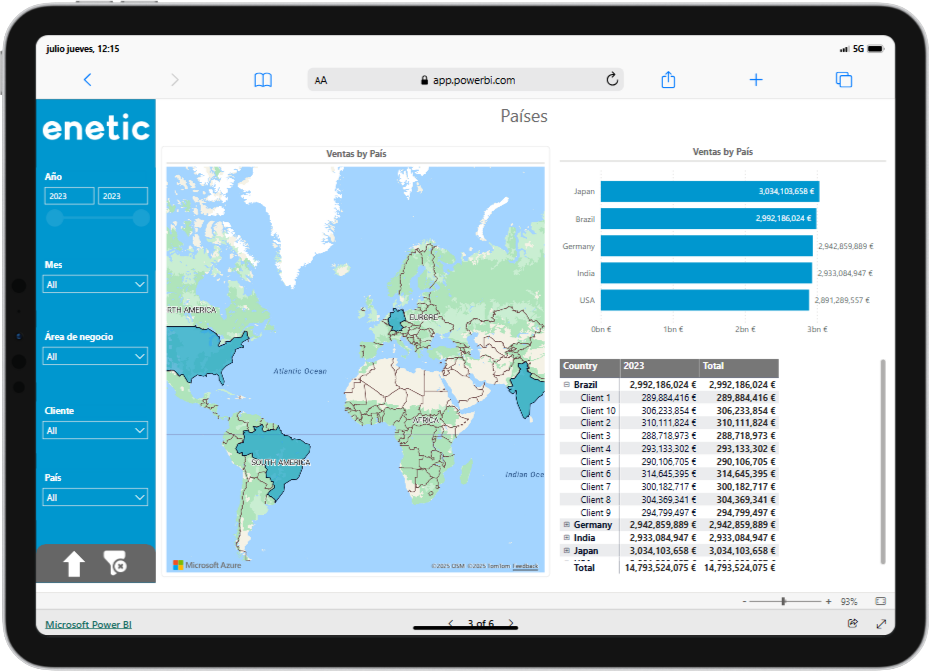The width and height of the screenshot is (929, 671).
Task: Expand the Japan row in table
Action: tap(566, 551)
